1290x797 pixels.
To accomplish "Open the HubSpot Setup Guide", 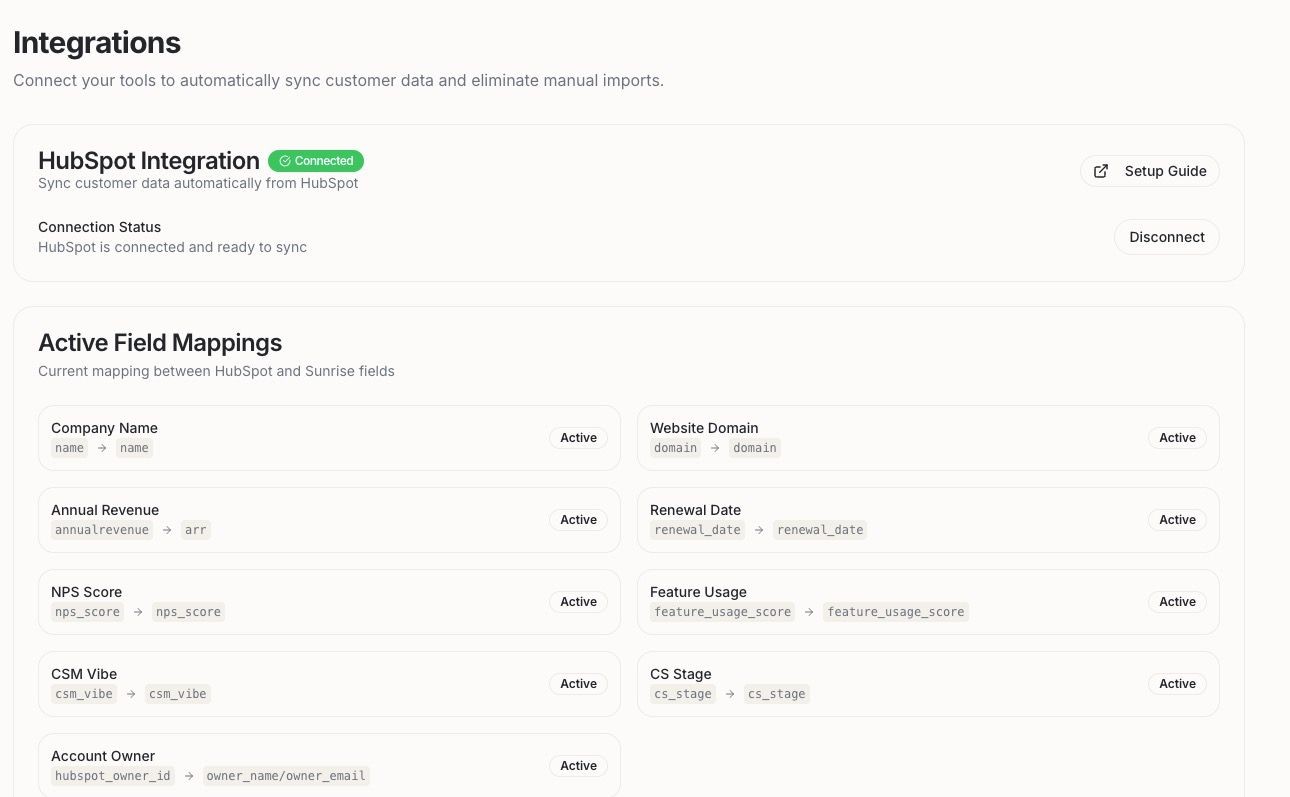I will [1149, 171].
